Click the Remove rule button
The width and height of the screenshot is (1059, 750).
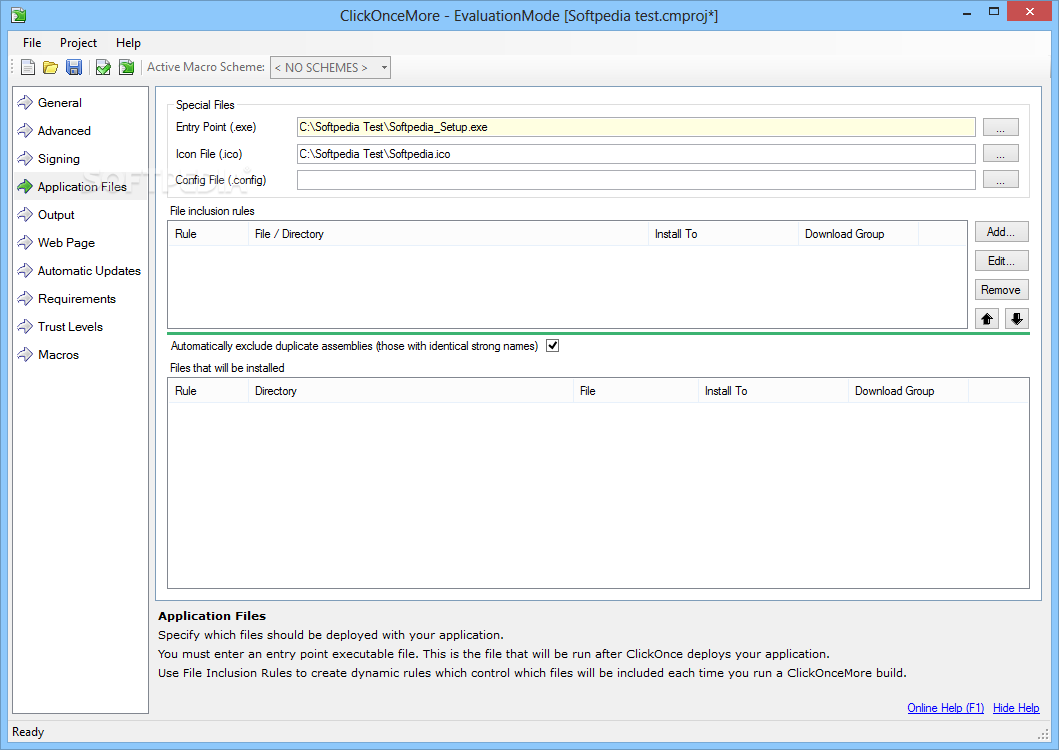tap(1001, 290)
